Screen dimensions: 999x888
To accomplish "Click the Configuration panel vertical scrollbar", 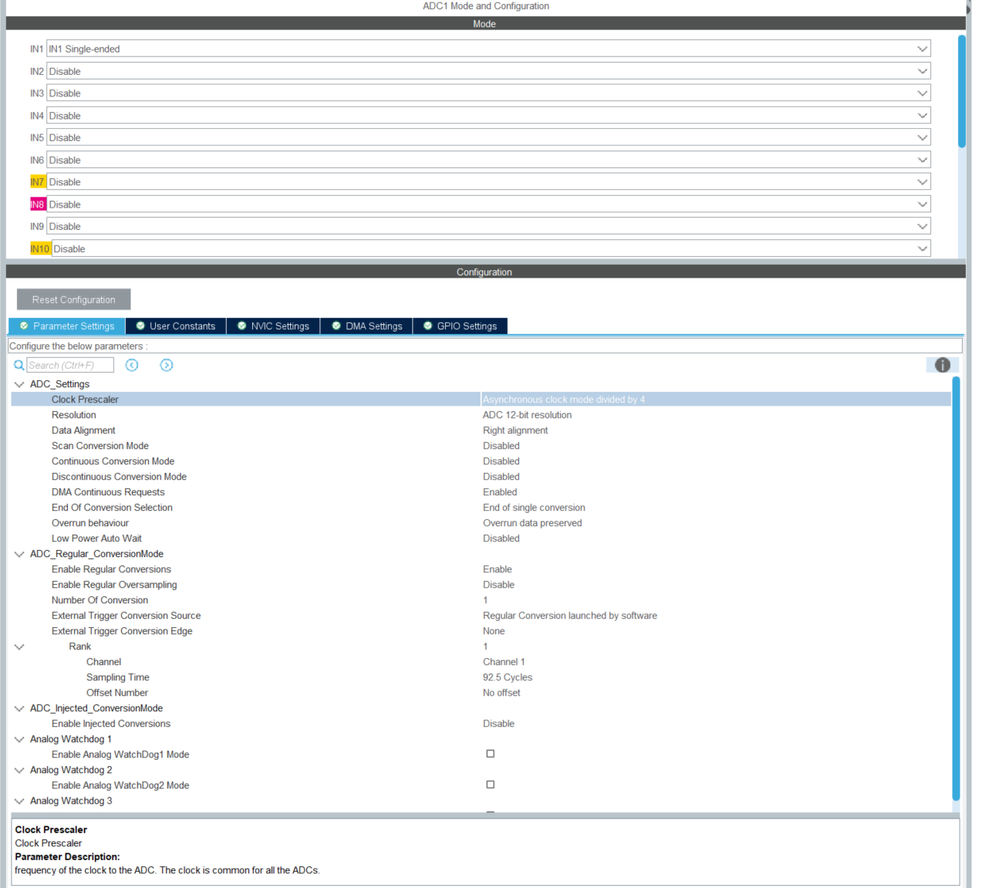I will 956,588.
